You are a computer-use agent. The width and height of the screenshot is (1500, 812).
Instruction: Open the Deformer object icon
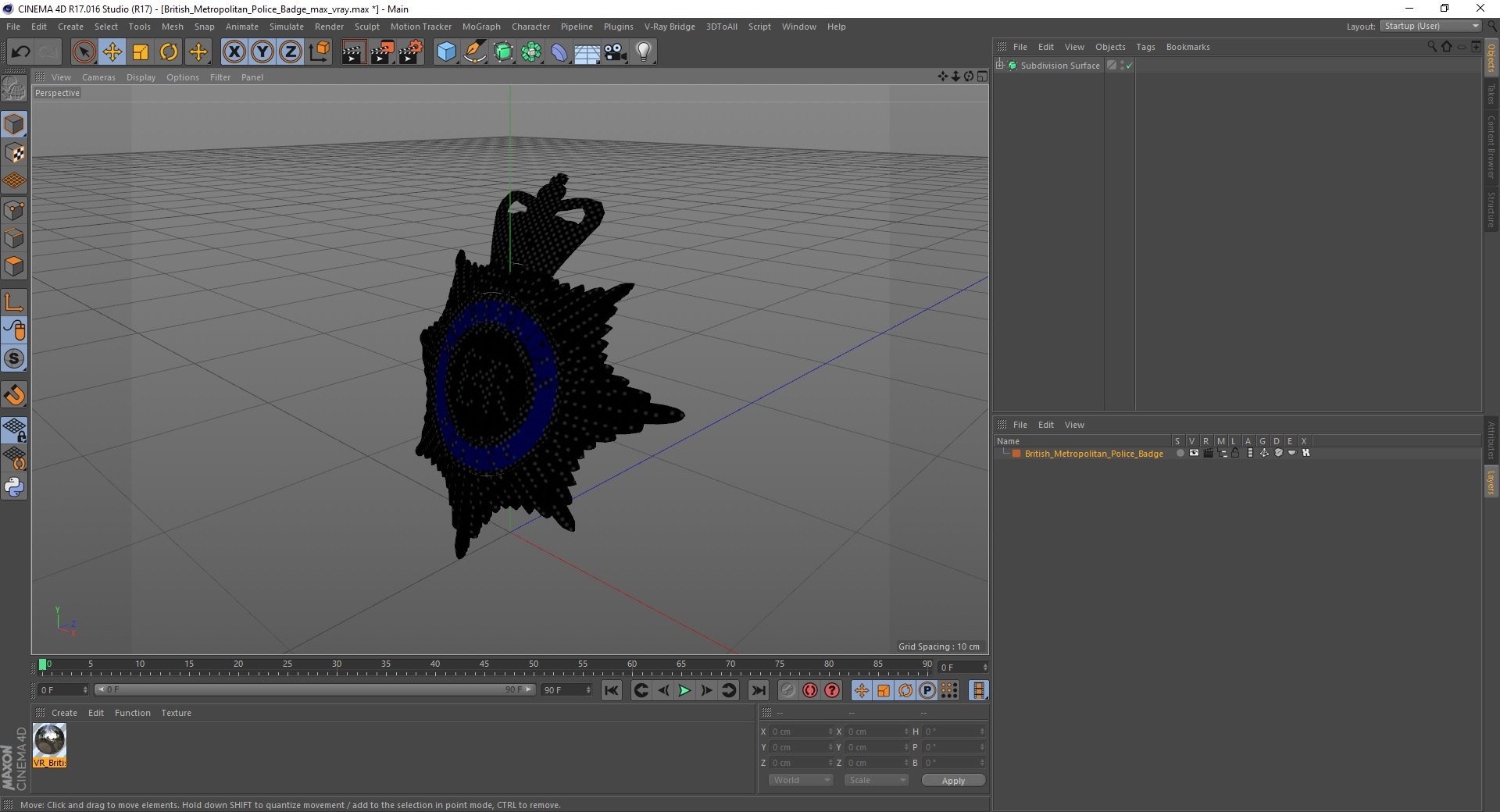(x=559, y=52)
